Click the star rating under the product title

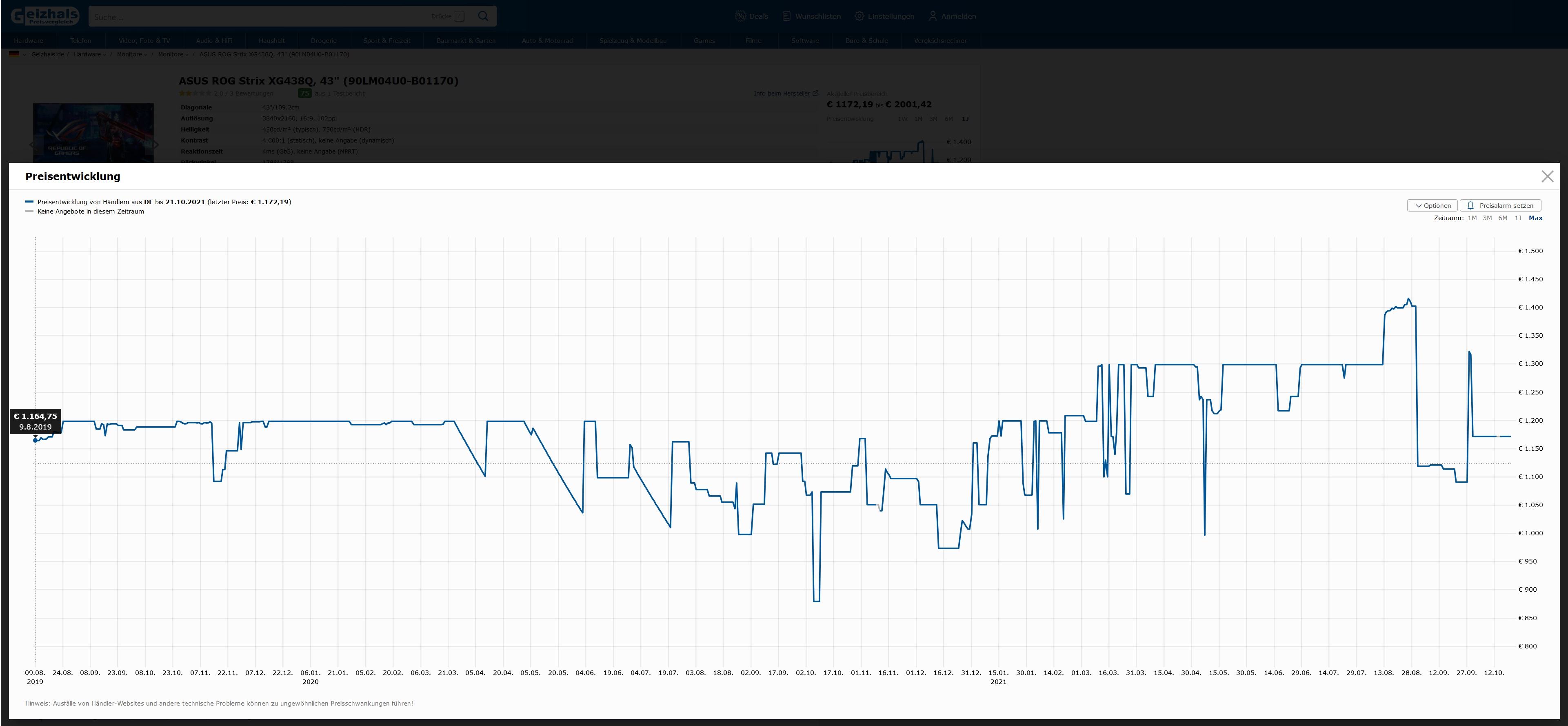(195, 93)
